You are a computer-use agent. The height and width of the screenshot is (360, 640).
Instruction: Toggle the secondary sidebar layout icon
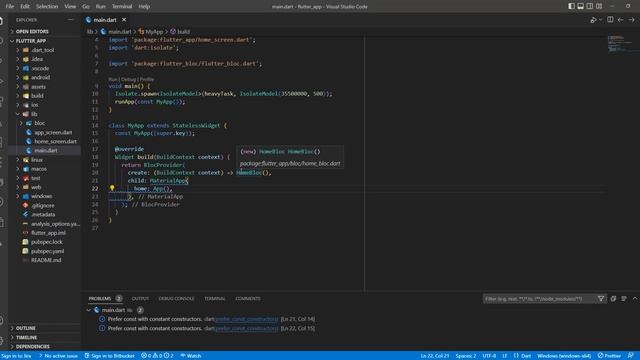pyautogui.click(x=590, y=6)
